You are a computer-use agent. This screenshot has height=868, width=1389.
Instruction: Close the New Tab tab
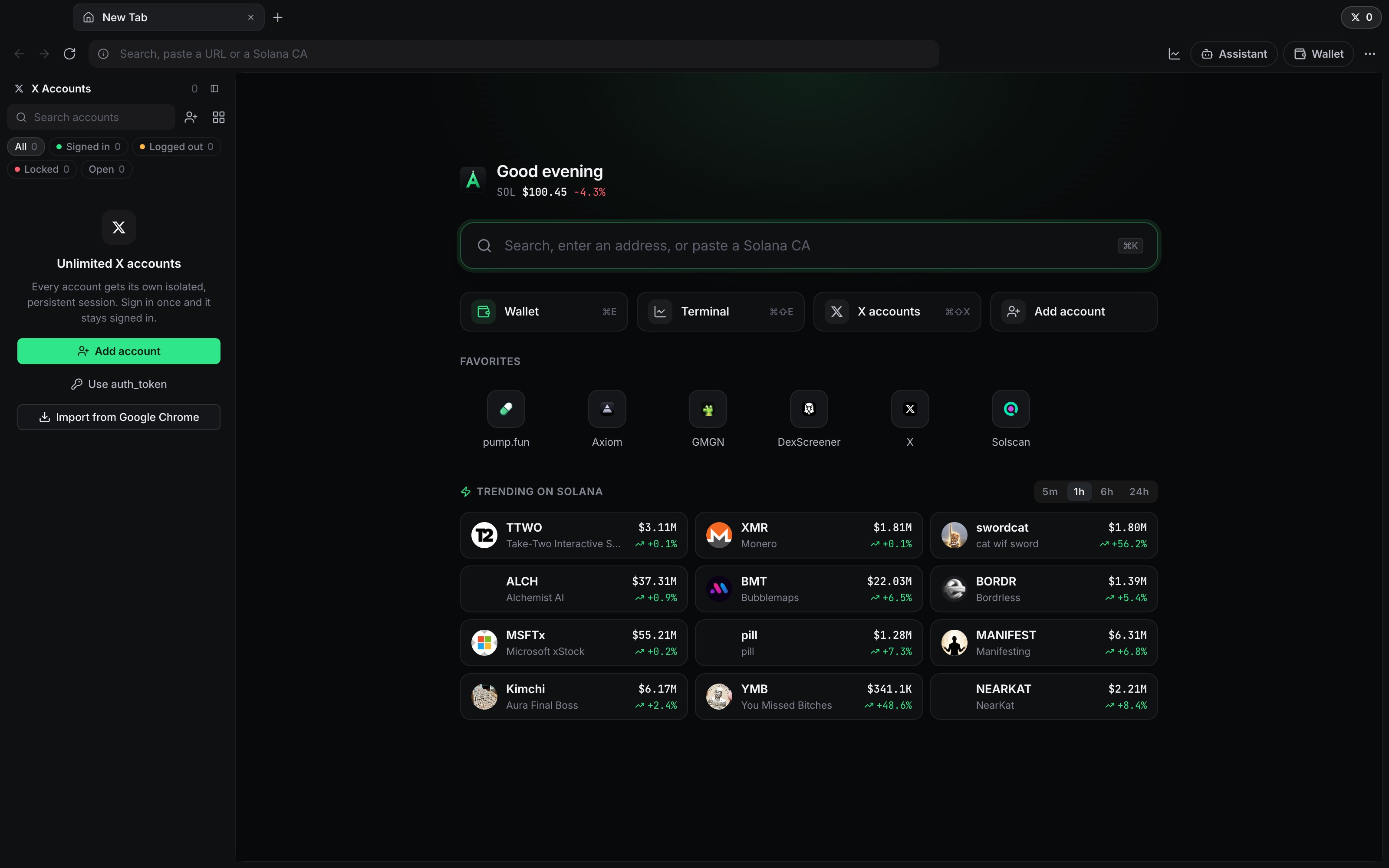point(251,17)
